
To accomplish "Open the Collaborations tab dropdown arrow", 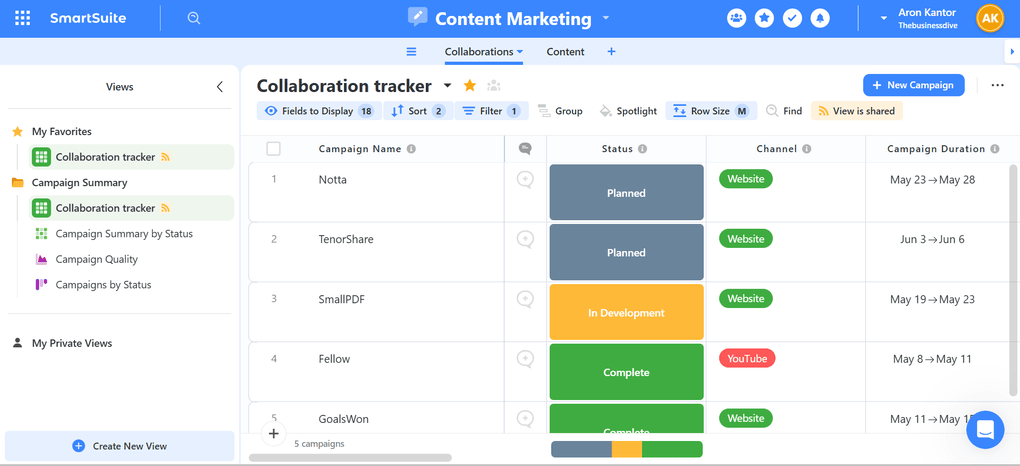I will tap(520, 52).
